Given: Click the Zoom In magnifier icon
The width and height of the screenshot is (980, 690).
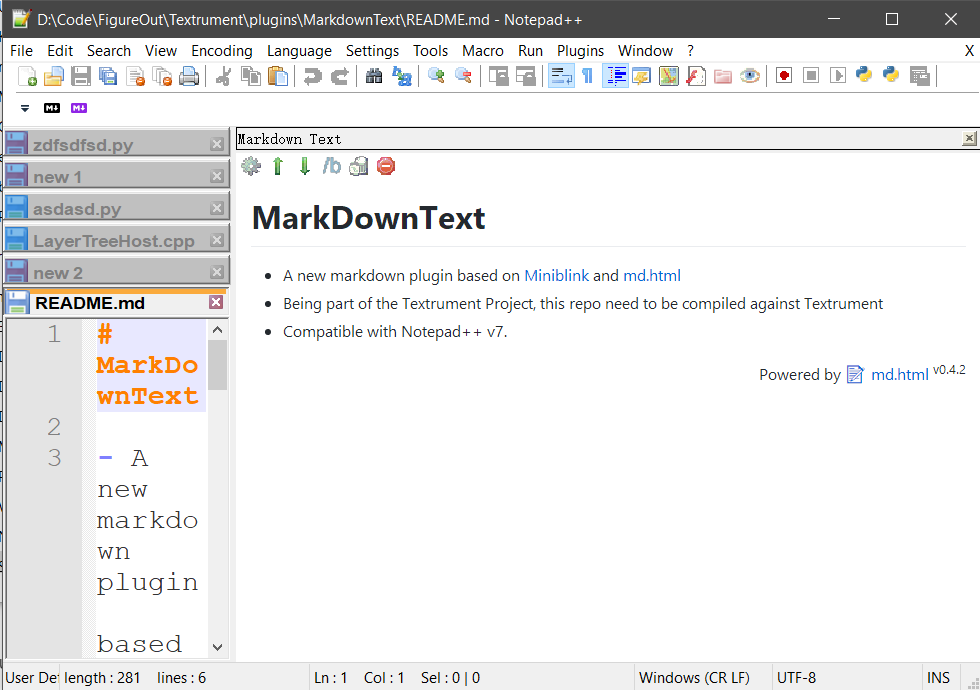Looking at the screenshot, I should (436, 76).
